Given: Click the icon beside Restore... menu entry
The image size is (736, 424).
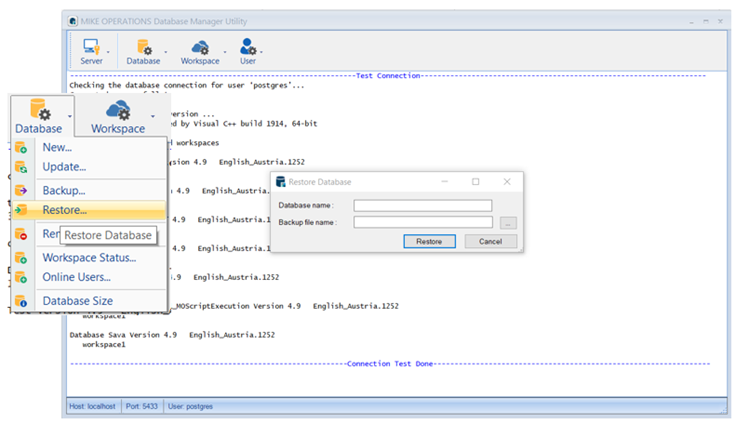Looking at the screenshot, I should coord(21,210).
